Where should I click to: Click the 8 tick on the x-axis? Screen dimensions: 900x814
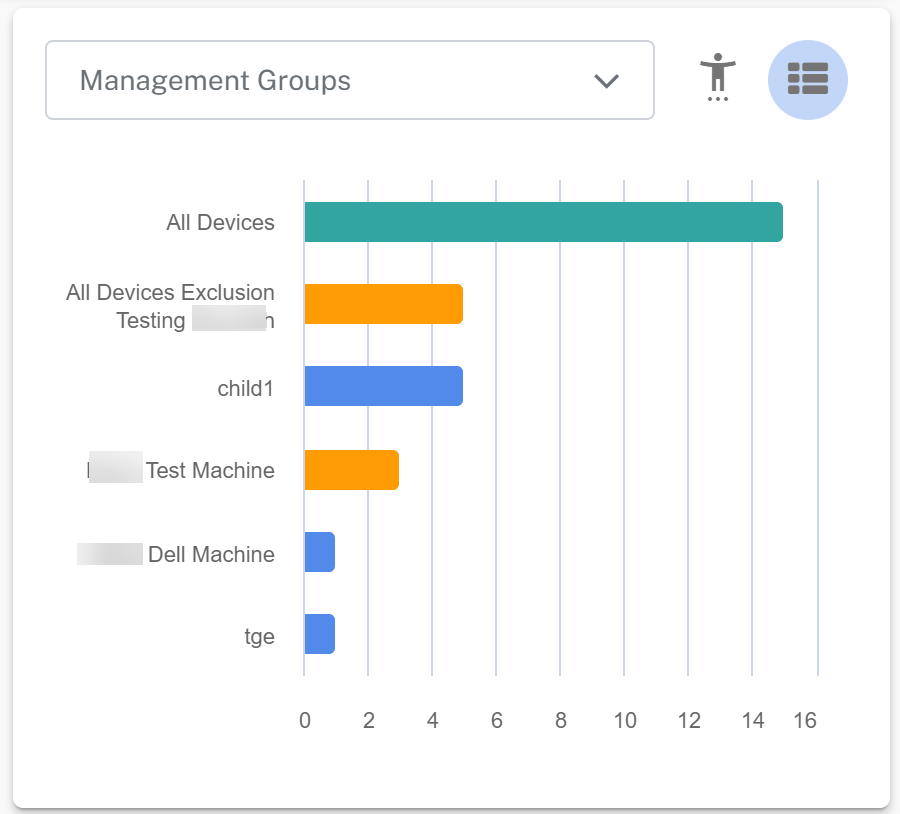(x=560, y=721)
